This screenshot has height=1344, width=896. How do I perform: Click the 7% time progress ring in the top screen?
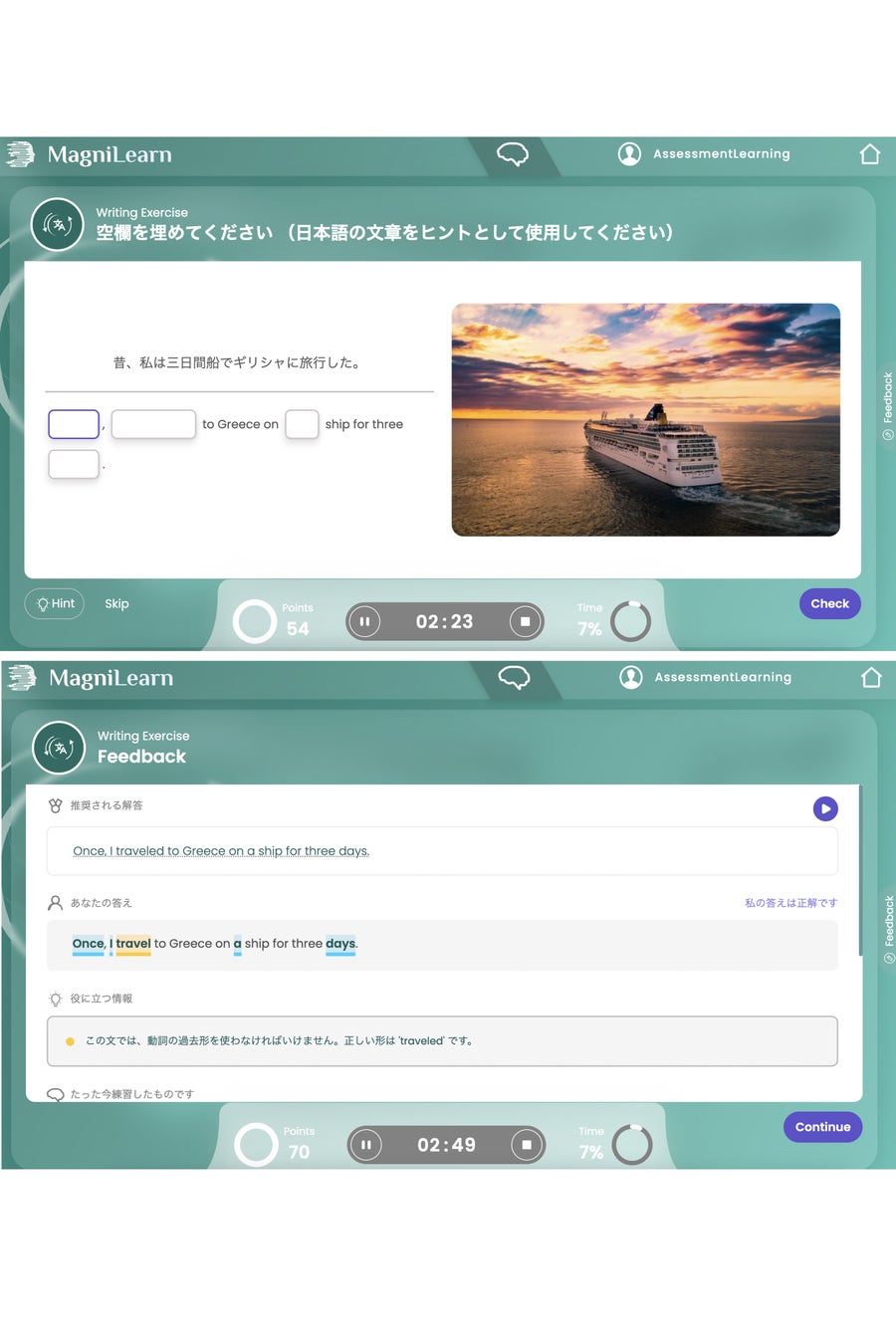pyautogui.click(x=630, y=621)
